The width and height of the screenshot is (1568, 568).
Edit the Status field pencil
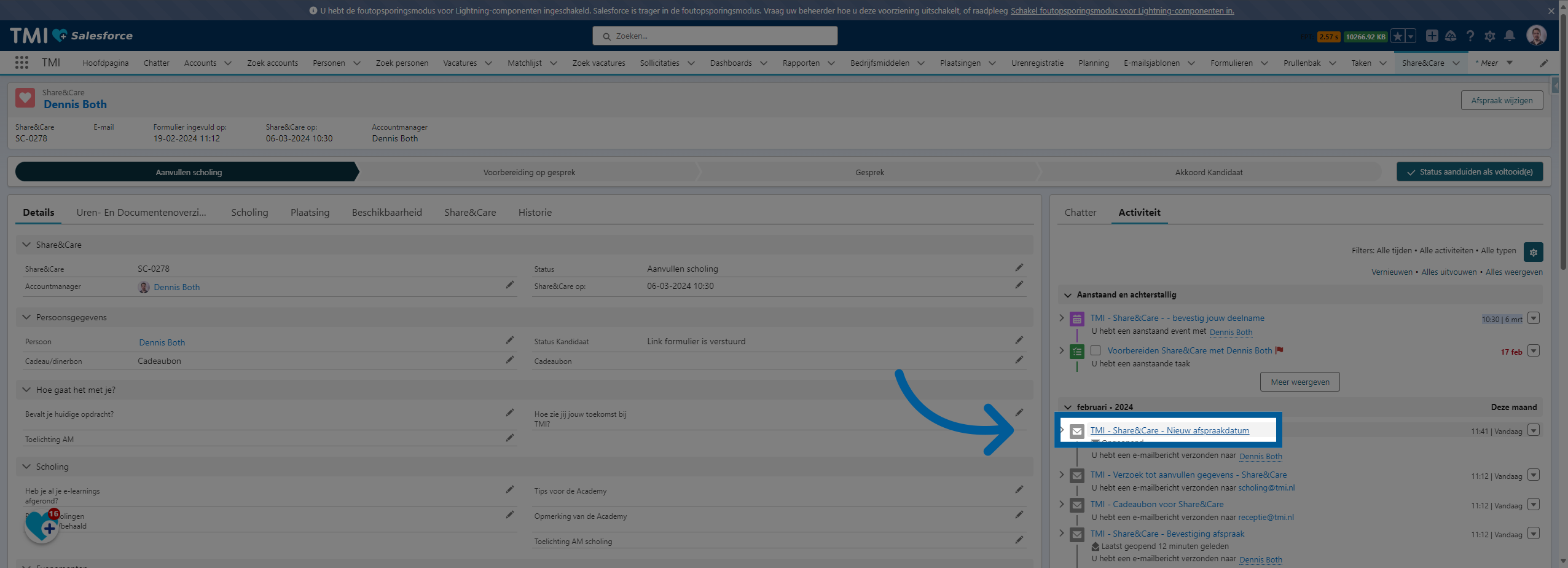click(1019, 267)
